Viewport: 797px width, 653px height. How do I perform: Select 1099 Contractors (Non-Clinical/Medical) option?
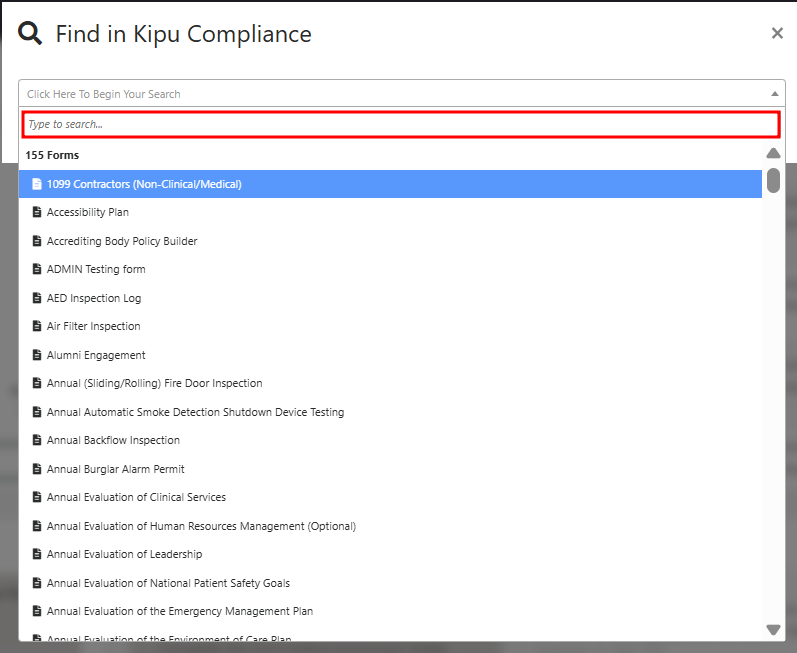pos(144,184)
